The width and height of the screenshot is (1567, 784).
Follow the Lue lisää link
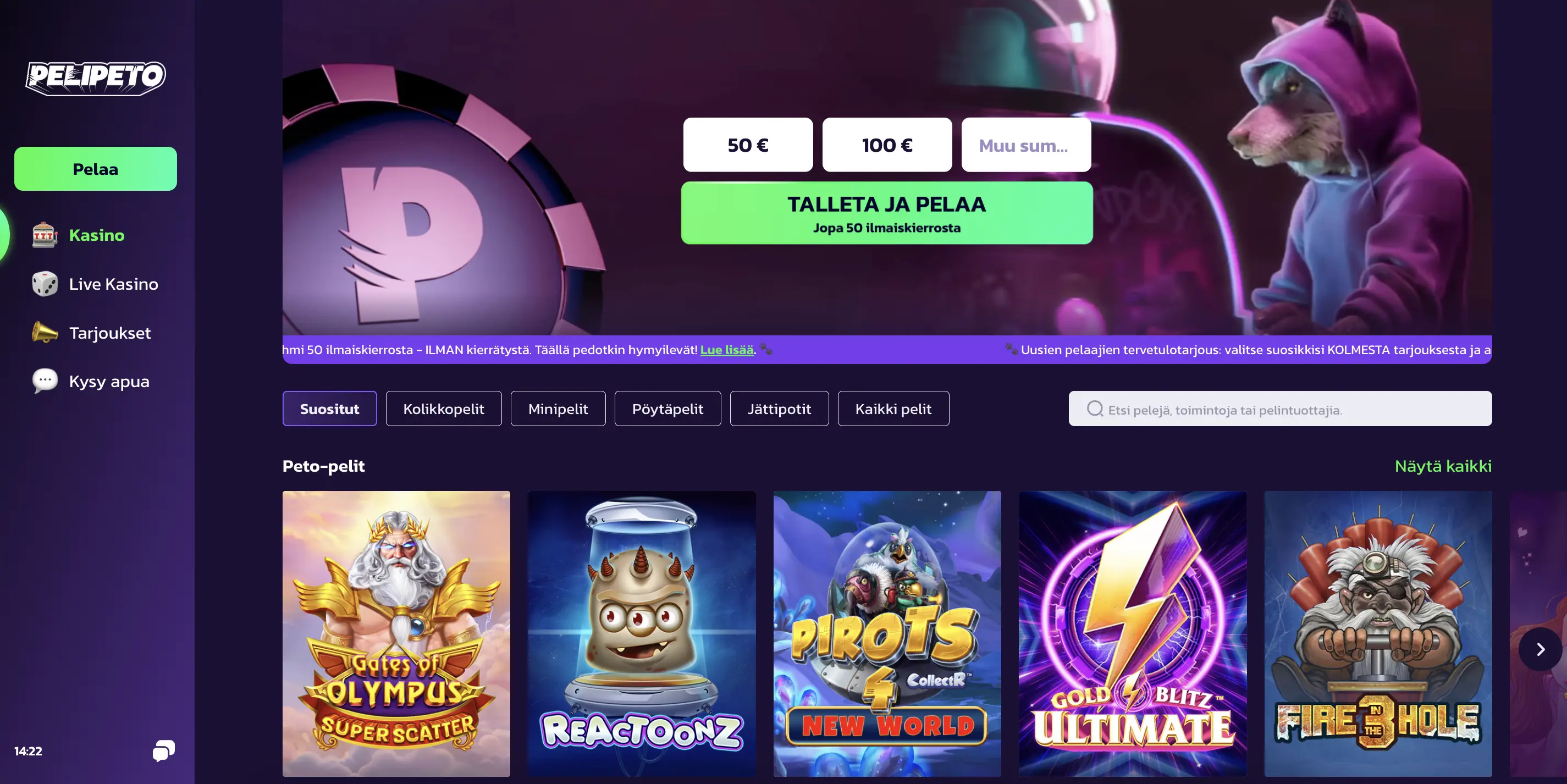click(727, 350)
